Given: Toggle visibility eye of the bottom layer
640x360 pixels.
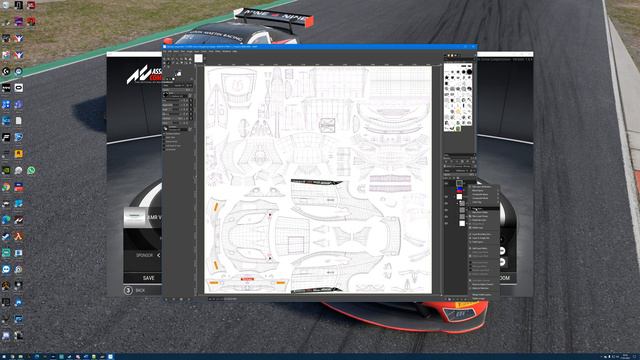Looking at the screenshot, I should coord(446,223).
